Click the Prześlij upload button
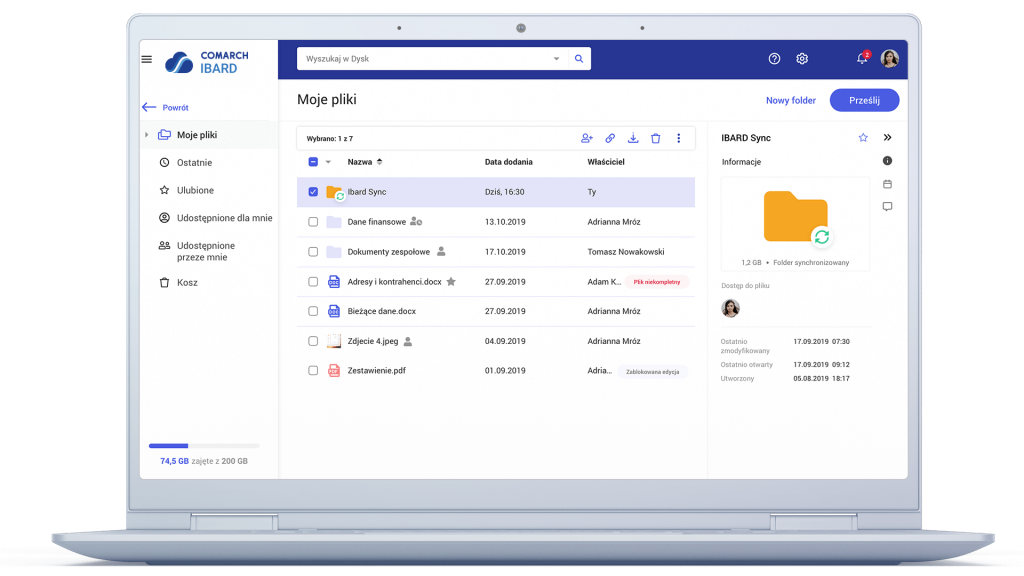Viewport: 1024px width, 576px height. [864, 101]
